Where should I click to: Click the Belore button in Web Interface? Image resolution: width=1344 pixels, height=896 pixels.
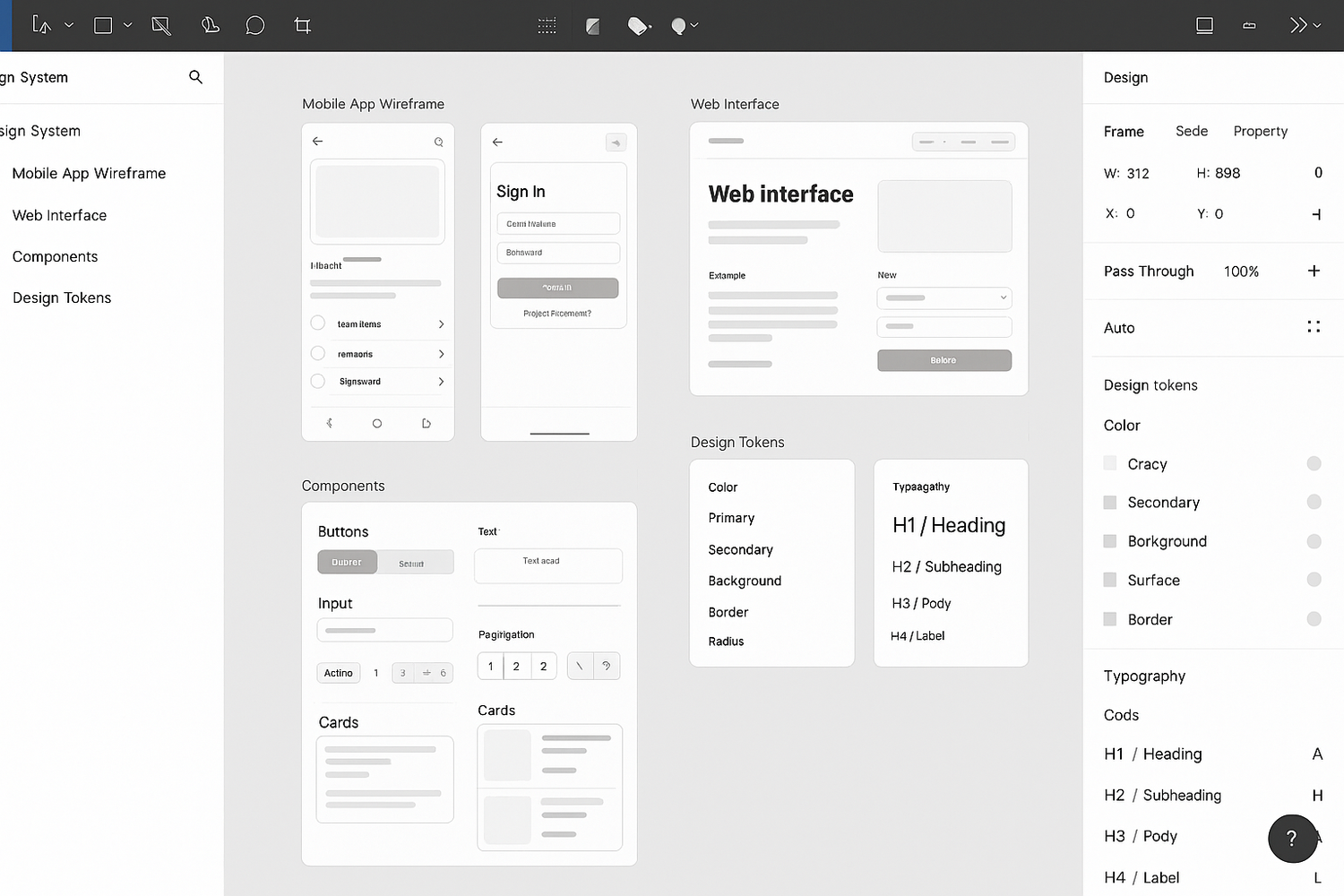point(944,360)
